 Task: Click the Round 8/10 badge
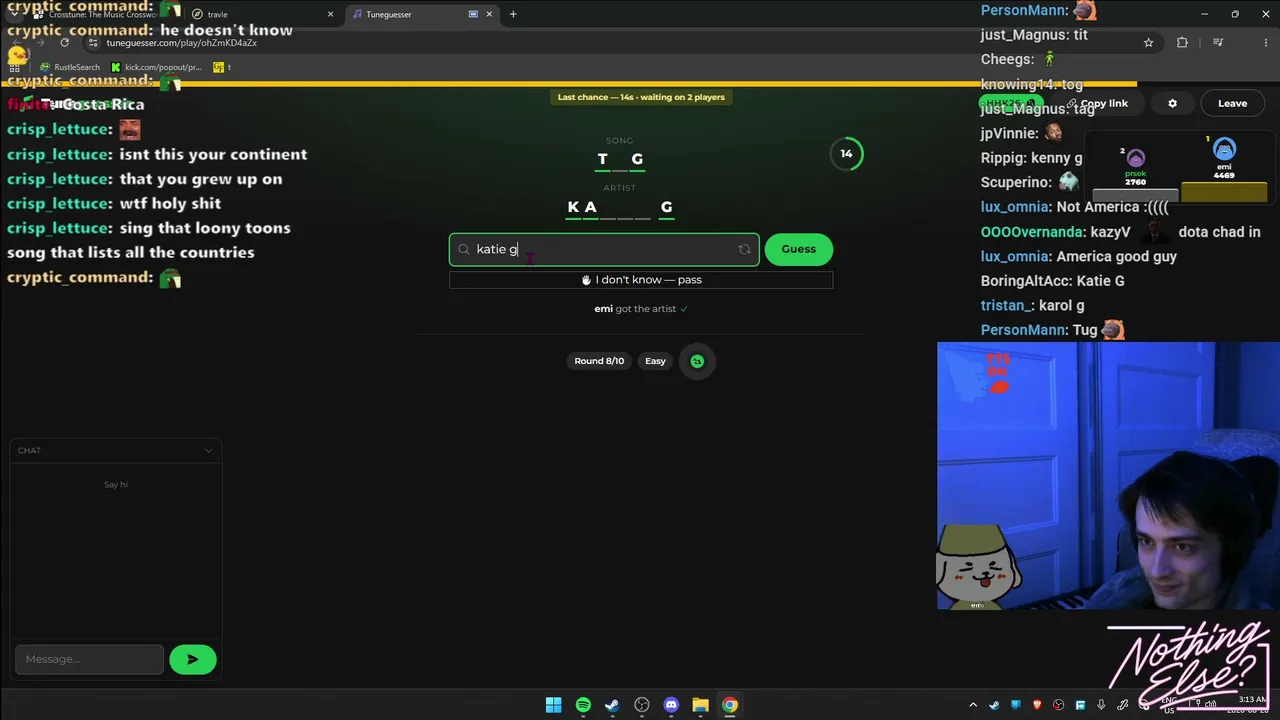tap(599, 361)
